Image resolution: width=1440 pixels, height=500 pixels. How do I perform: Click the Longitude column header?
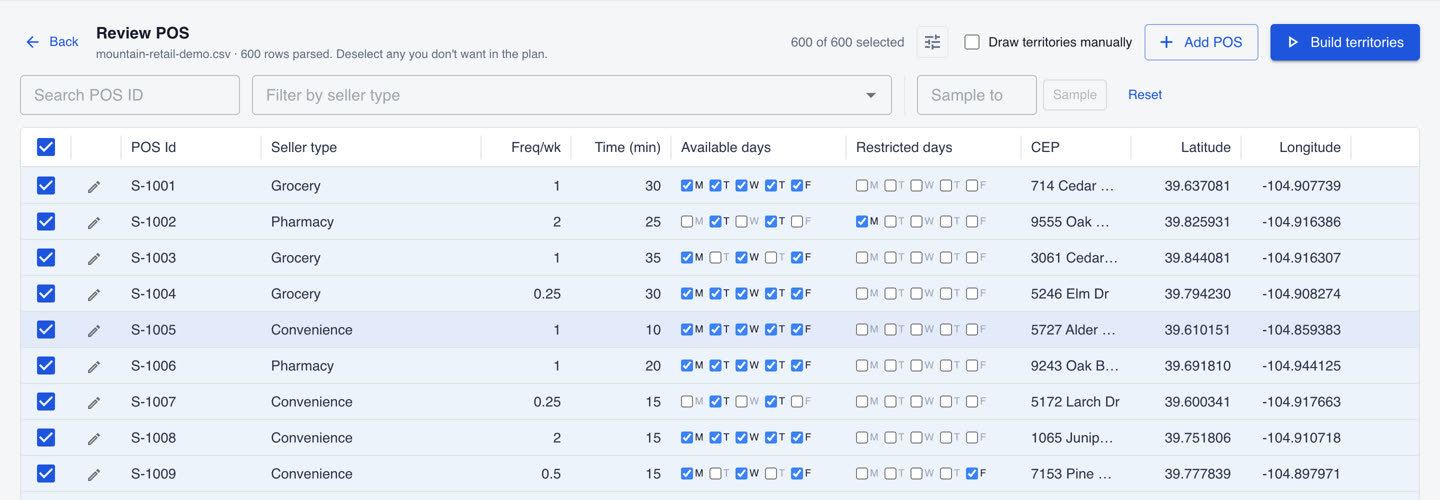[x=1310, y=147]
